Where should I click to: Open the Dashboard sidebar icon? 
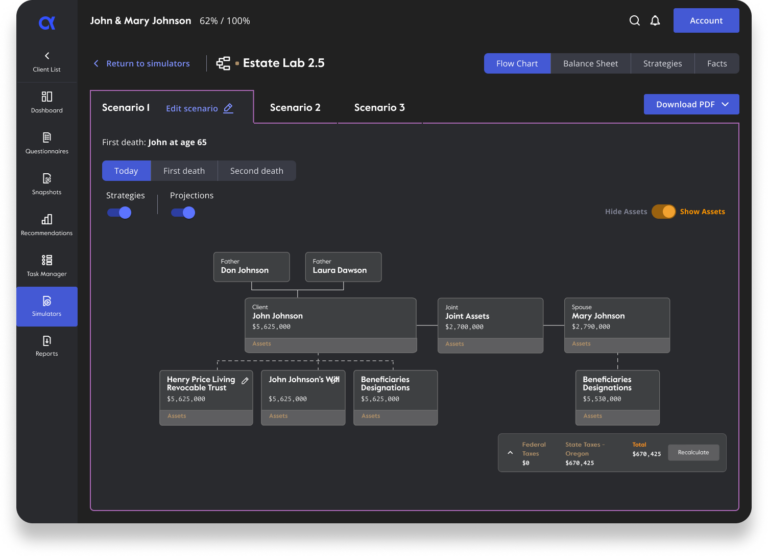pos(47,97)
